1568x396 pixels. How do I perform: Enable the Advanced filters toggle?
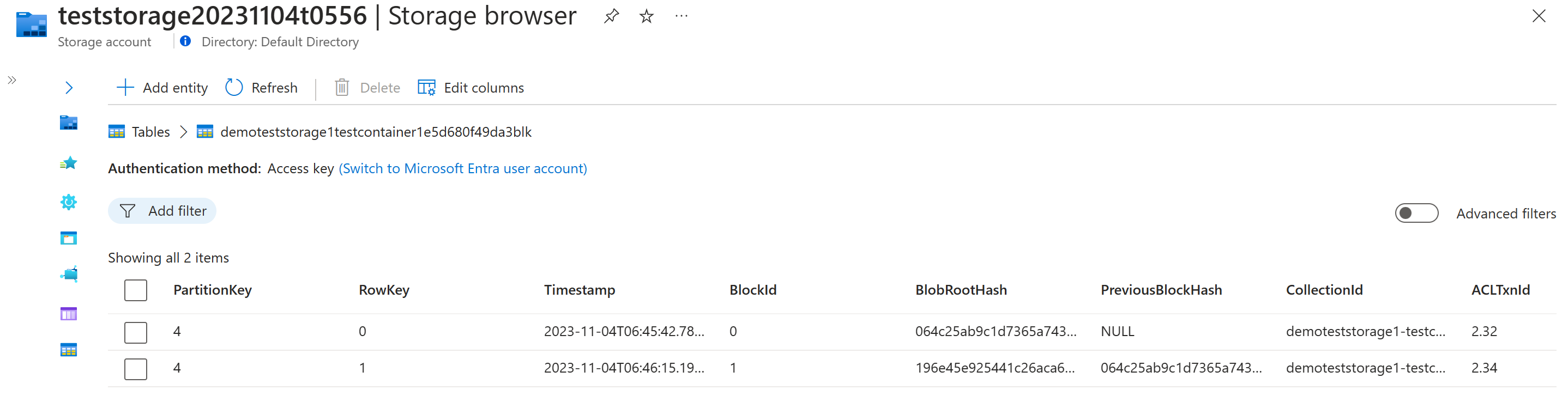point(1416,213)
